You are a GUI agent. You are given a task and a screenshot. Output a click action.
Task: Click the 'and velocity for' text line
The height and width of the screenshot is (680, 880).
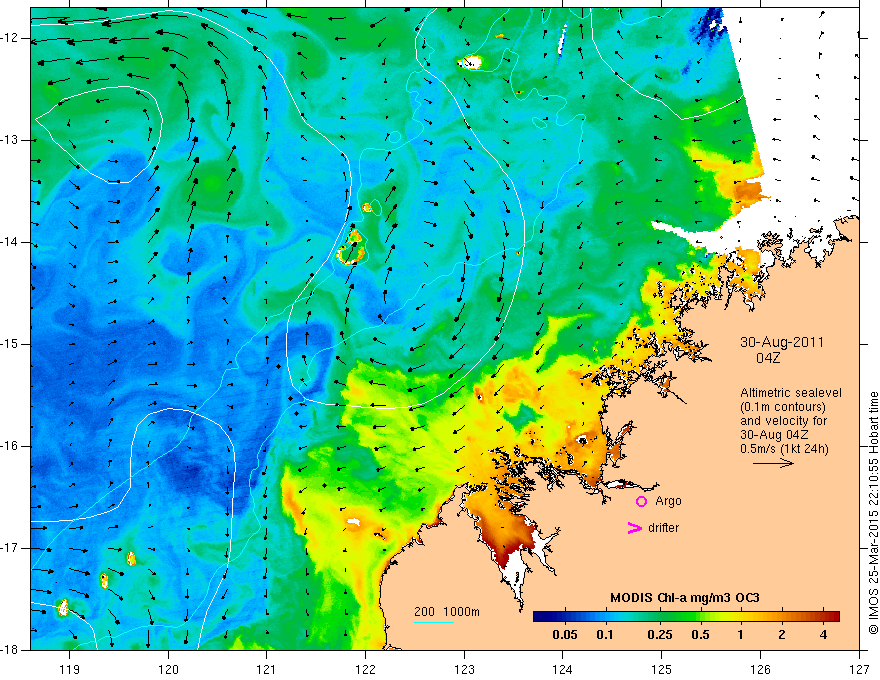[783, 421]
